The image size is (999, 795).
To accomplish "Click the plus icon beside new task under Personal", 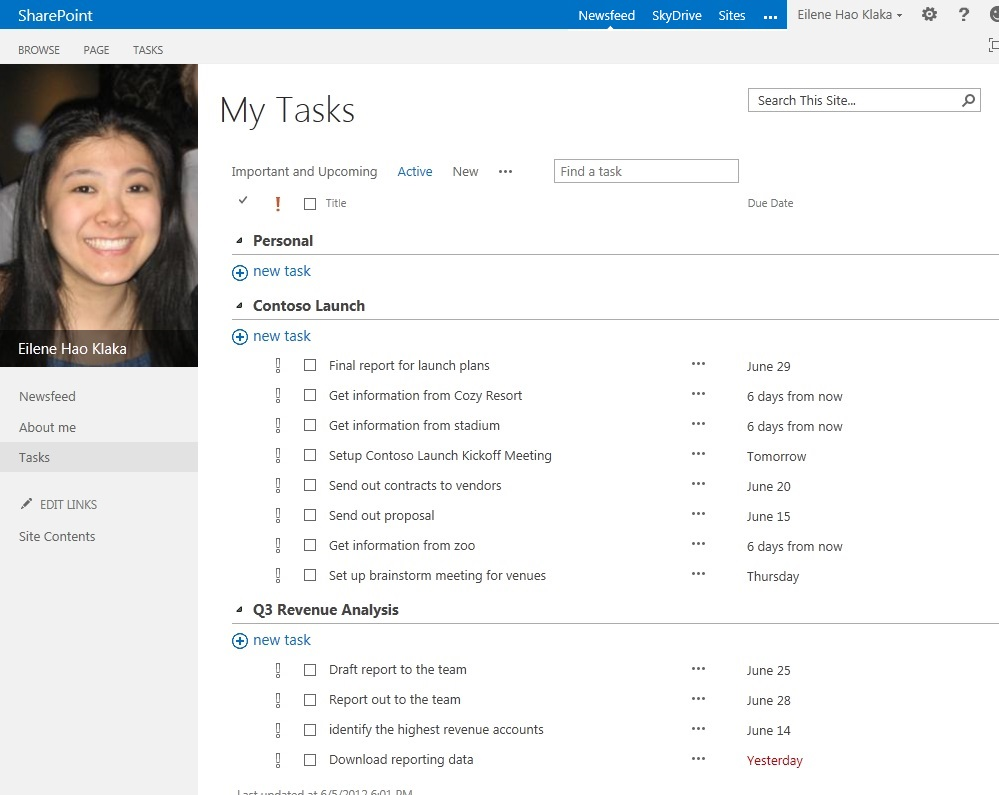I will (x=240, y=271).
